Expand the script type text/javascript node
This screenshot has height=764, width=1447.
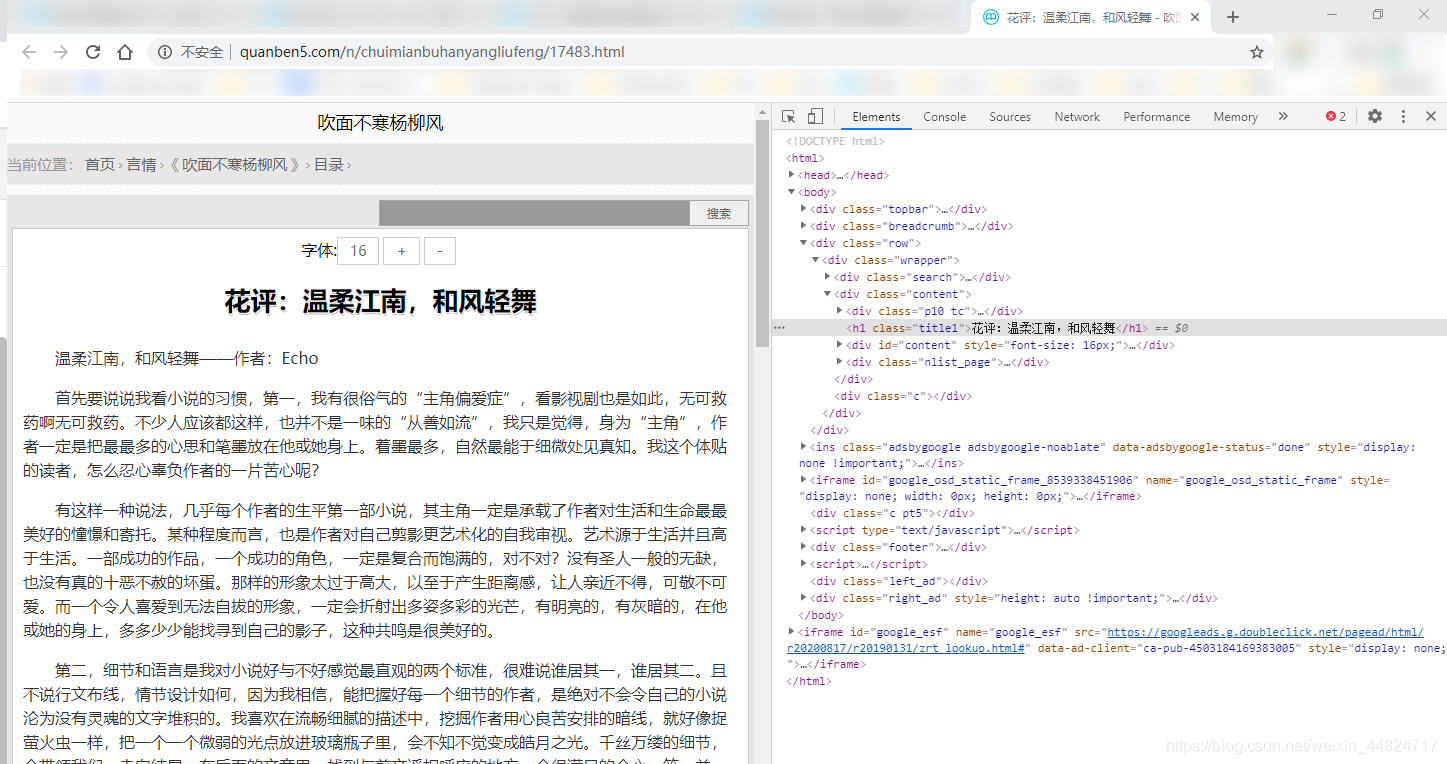804,530
